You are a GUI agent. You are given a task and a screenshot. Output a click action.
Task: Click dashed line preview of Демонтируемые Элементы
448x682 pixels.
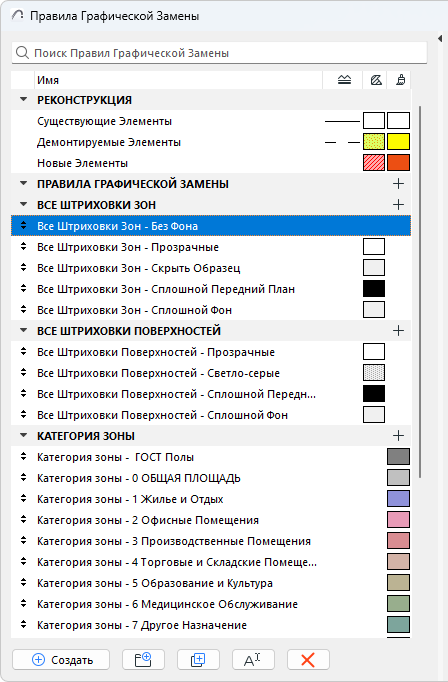(342, 142)
